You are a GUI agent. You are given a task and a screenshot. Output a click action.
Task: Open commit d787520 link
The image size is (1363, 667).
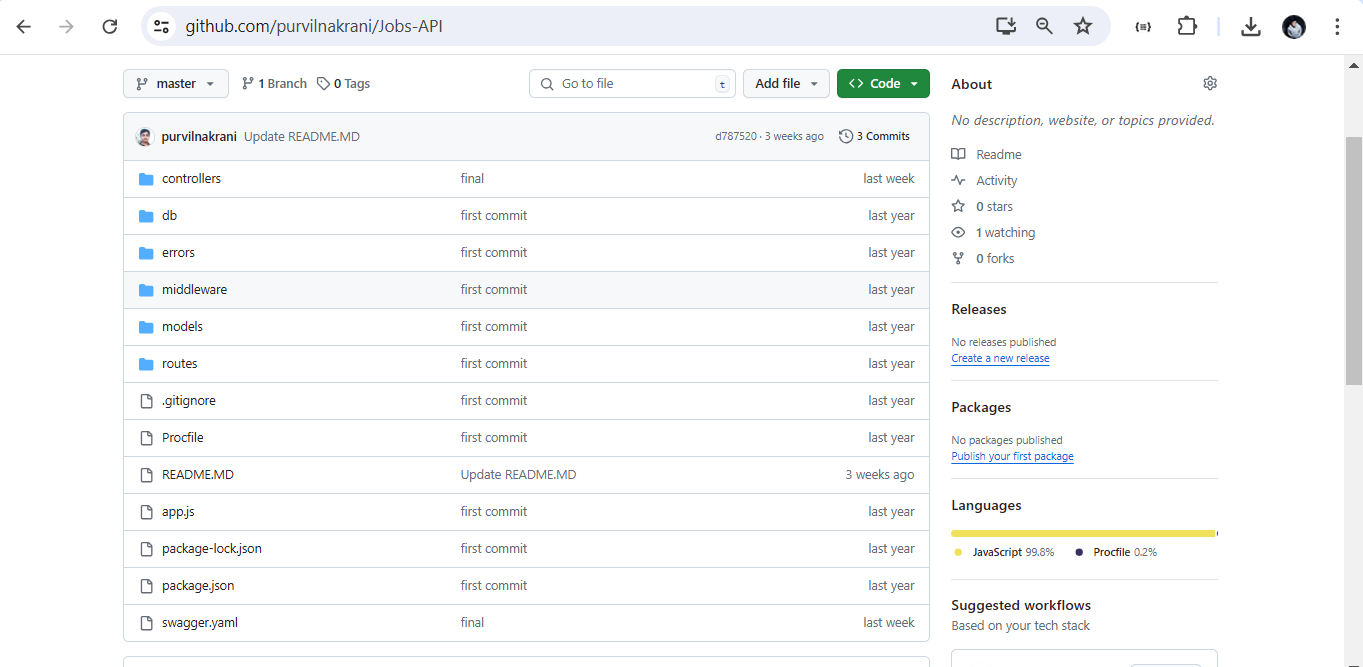coord(736,137)
